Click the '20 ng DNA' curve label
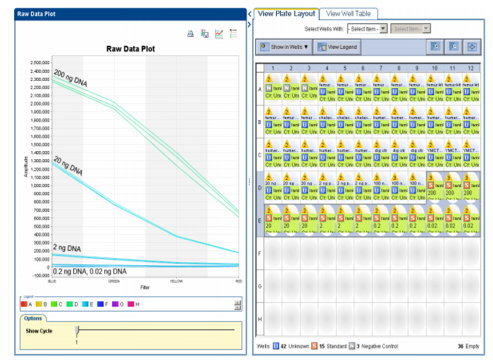 (68, 165)
